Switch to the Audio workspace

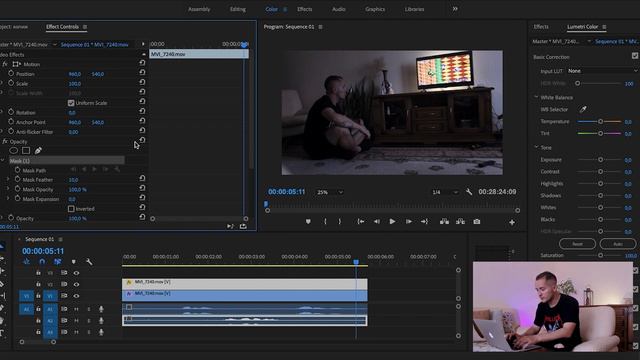pos(338,9)
